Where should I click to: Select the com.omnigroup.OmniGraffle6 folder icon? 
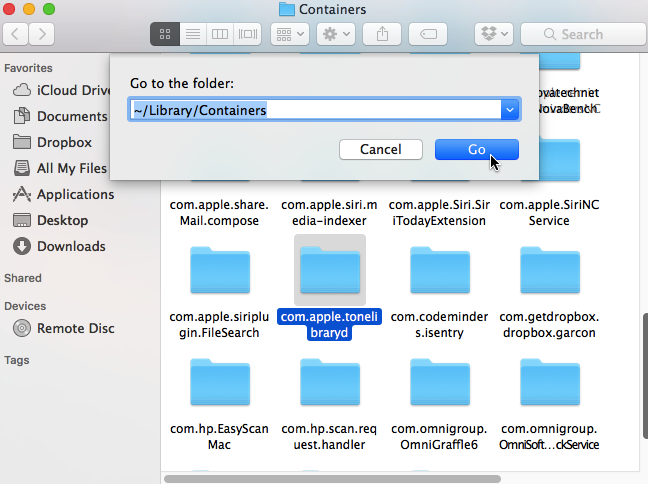point(440,382)
